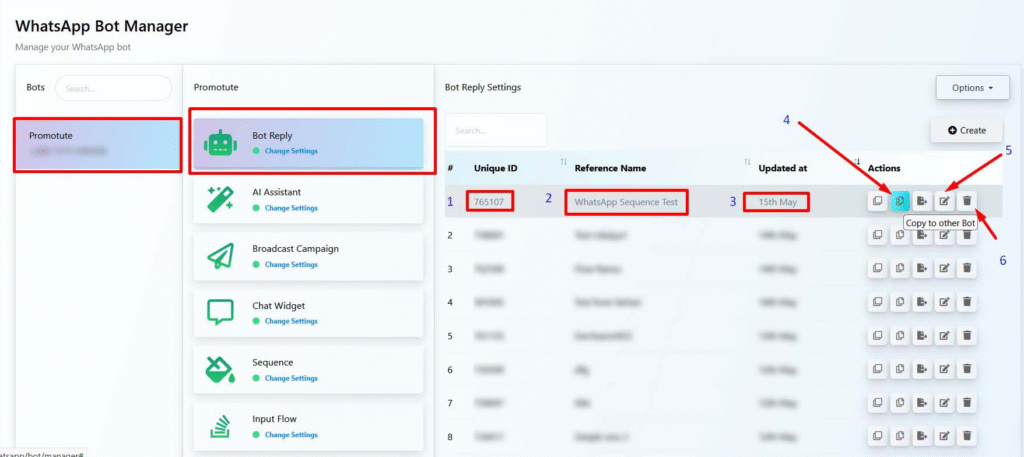Duplicate the bot reply in row 4
This screenshot has width=1024, height=457.
[x=877, y=302]
